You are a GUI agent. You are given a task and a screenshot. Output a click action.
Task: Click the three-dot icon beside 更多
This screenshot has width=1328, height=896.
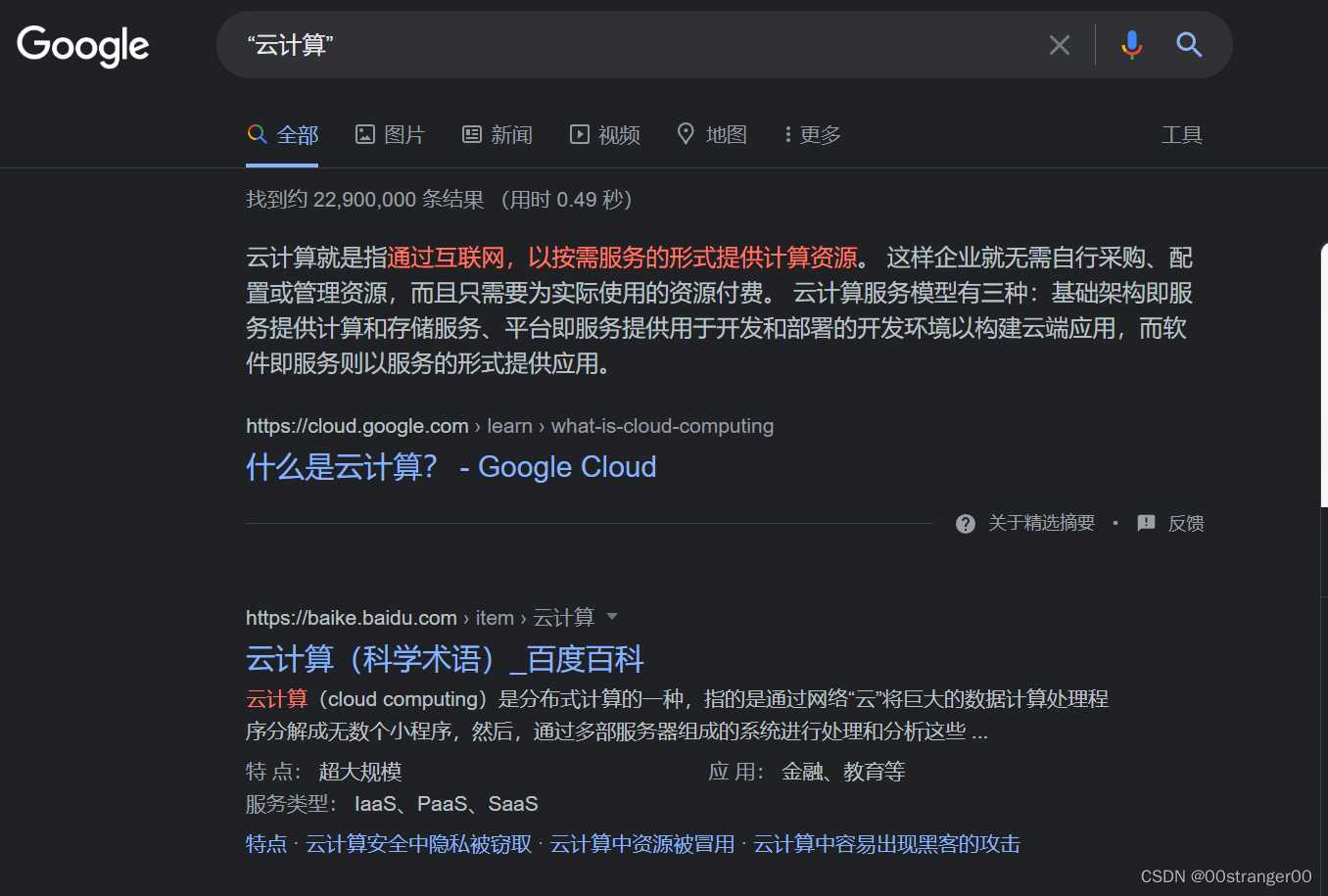tap(787, 134)
